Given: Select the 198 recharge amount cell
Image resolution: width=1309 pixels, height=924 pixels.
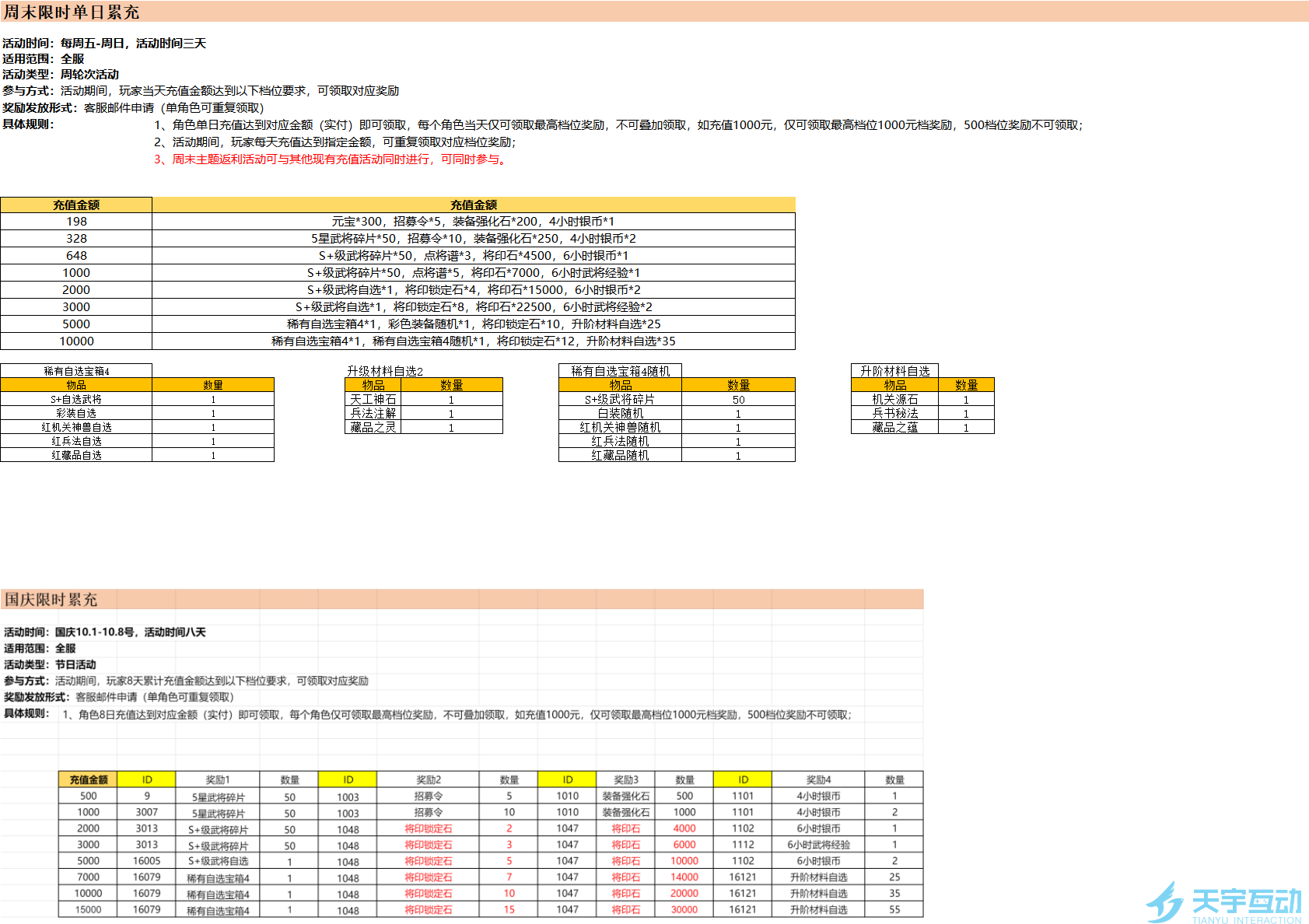Looking at the screenshot, I should [x=76, y=222].
